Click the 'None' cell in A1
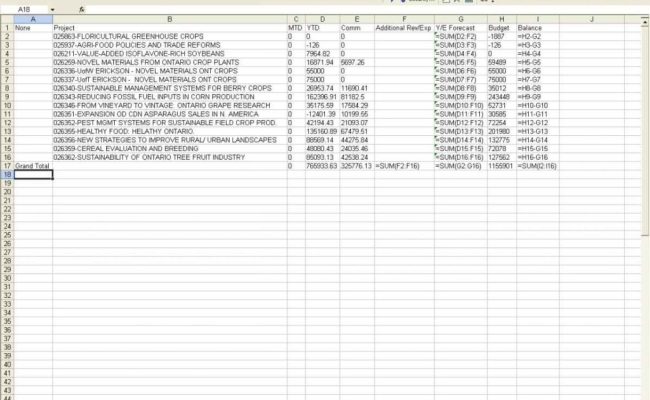This screenshot has width=650, height=400. pyautogui.click(x=33, y=28)
